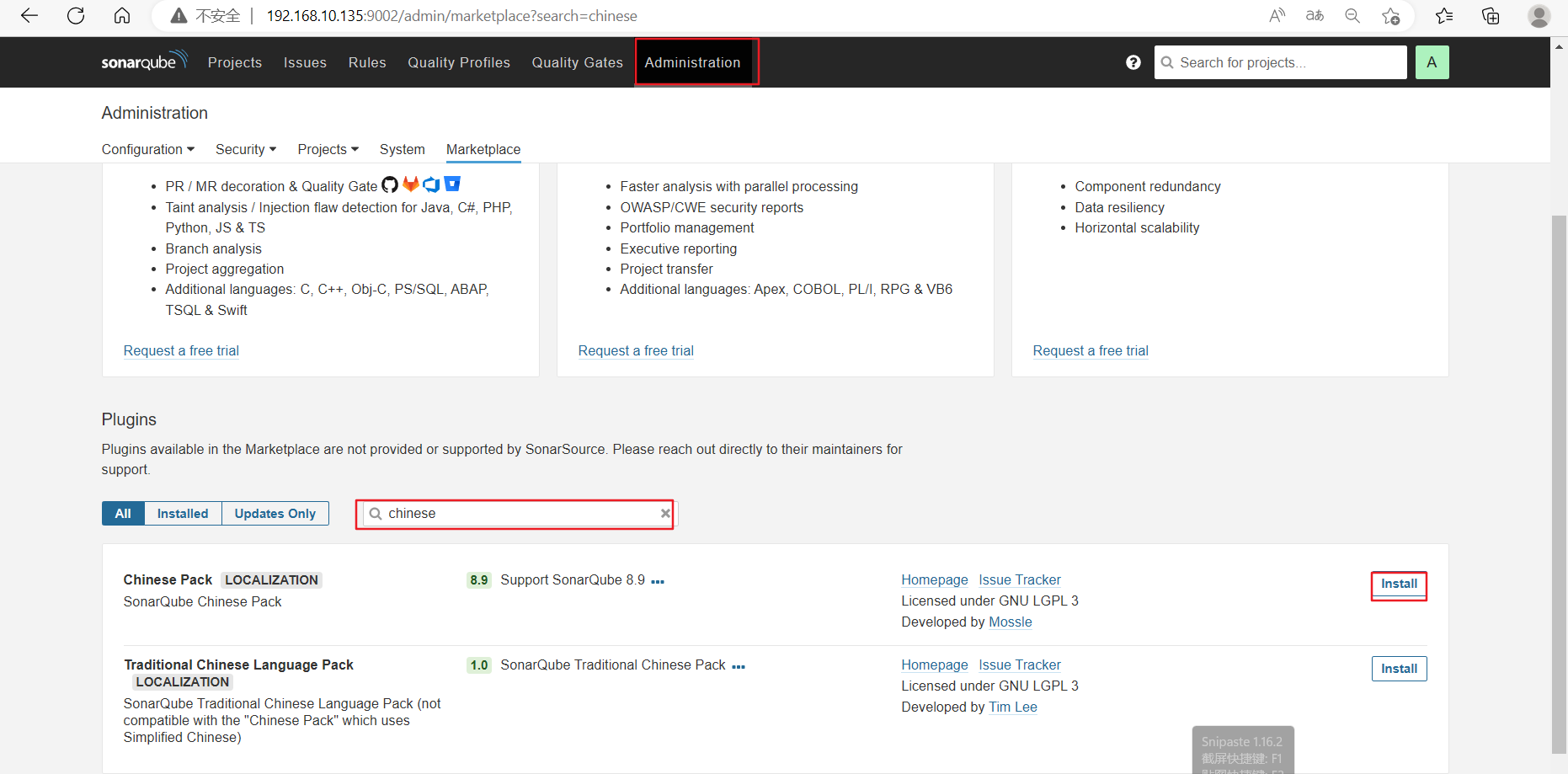
Task: Click the Bitbucket icon beside Quality Gate
Action: 452,183
